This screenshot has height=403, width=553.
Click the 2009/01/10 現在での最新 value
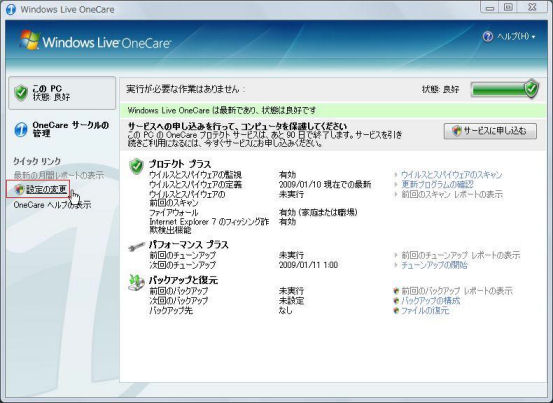click(325, 184)
